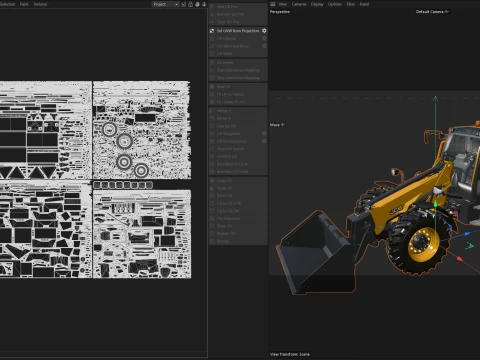Open Set UVW from Projection settings gear
480x360 pixels.
point(264,31)
